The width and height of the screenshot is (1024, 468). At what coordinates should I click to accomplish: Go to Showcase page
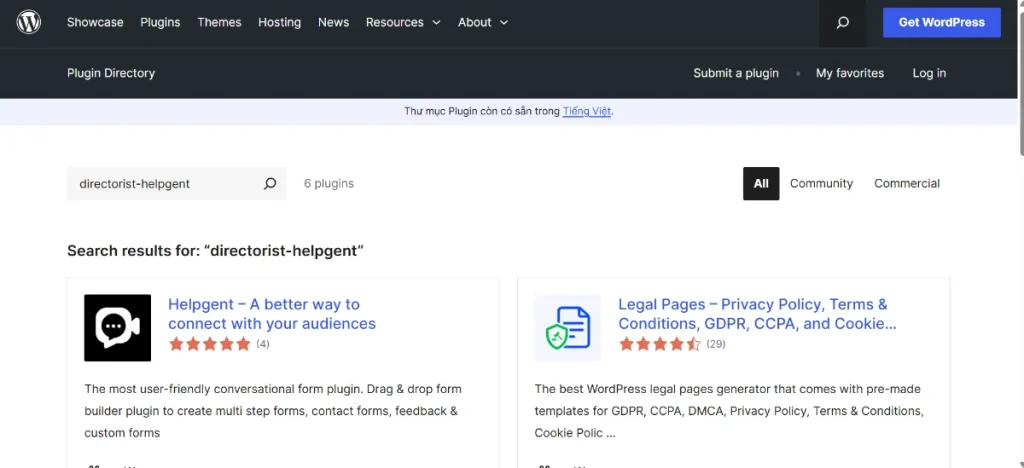(95, 22)
